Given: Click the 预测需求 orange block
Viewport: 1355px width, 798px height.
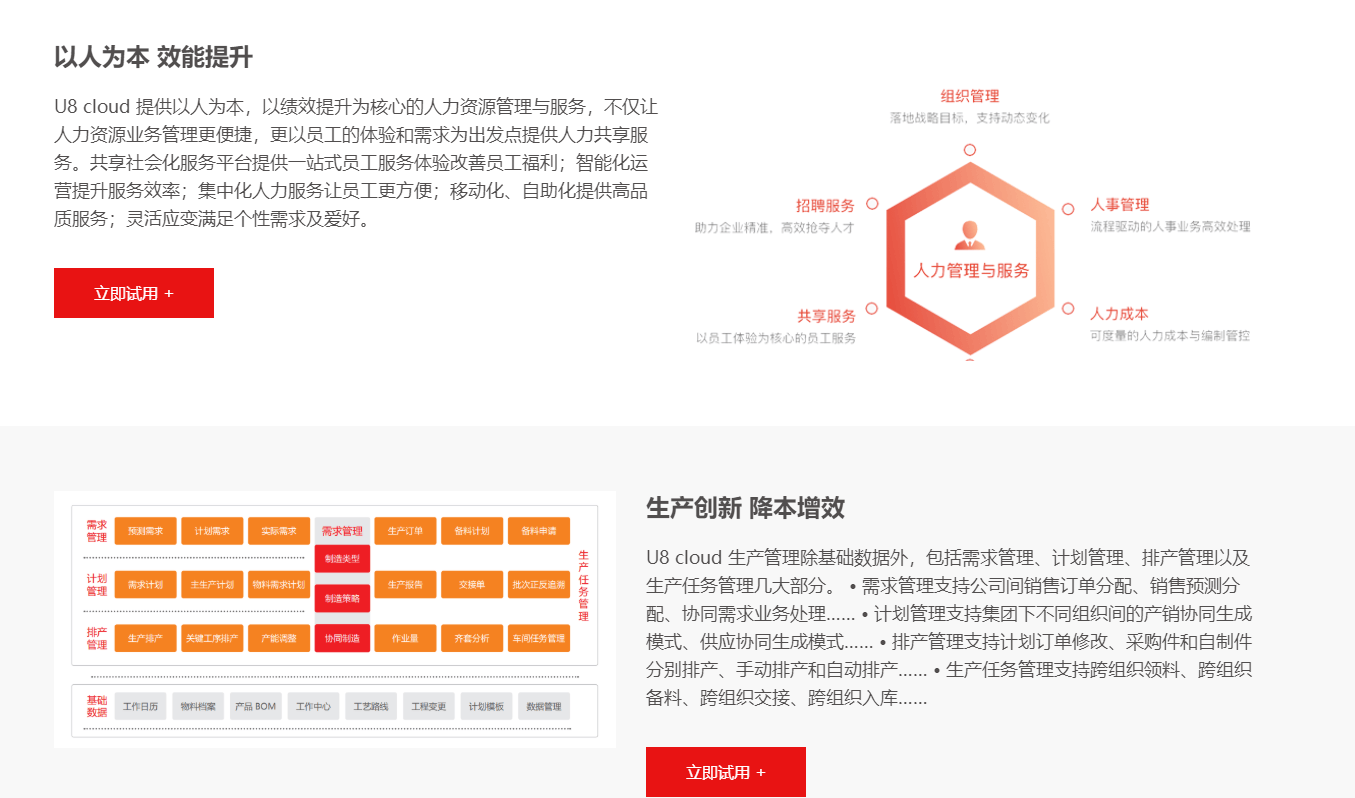Looking at the screenshot, I should [x=146, y=531].
